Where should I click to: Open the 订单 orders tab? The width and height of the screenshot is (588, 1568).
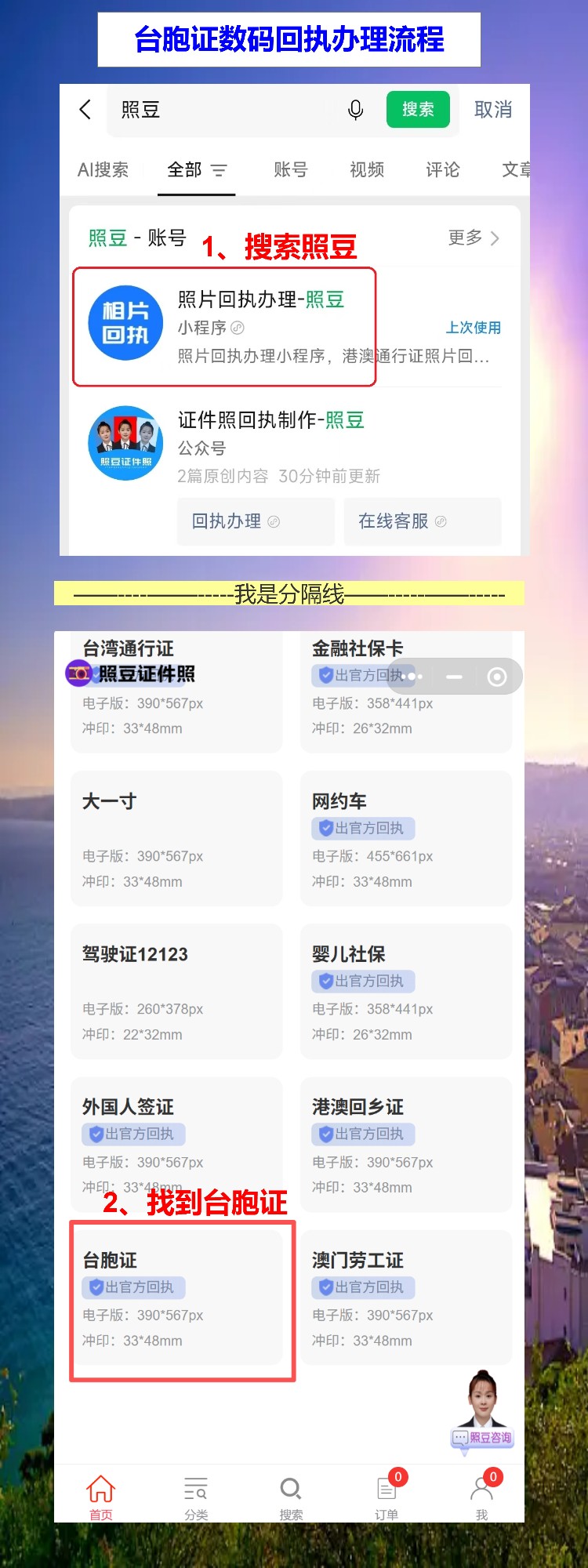point(387,1497)
